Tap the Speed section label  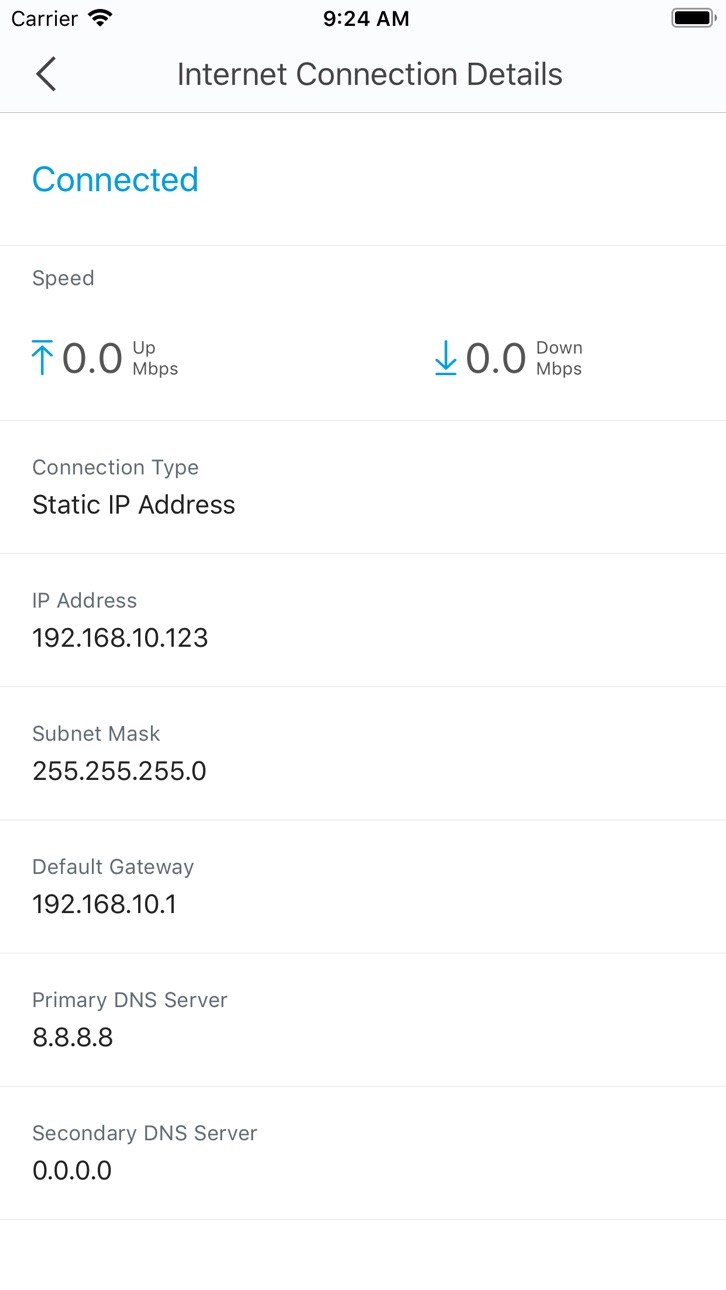[x=63, y=278]
